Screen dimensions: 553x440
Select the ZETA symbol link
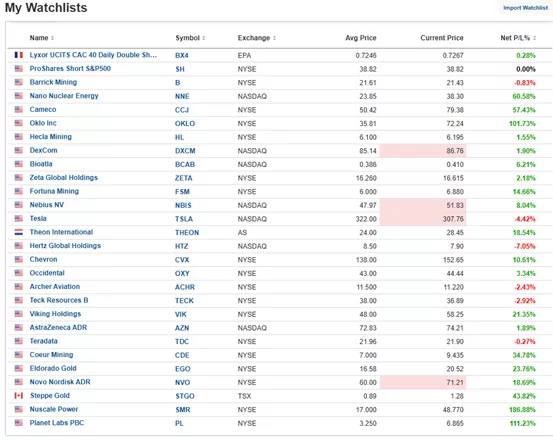(x=184, y=178)
